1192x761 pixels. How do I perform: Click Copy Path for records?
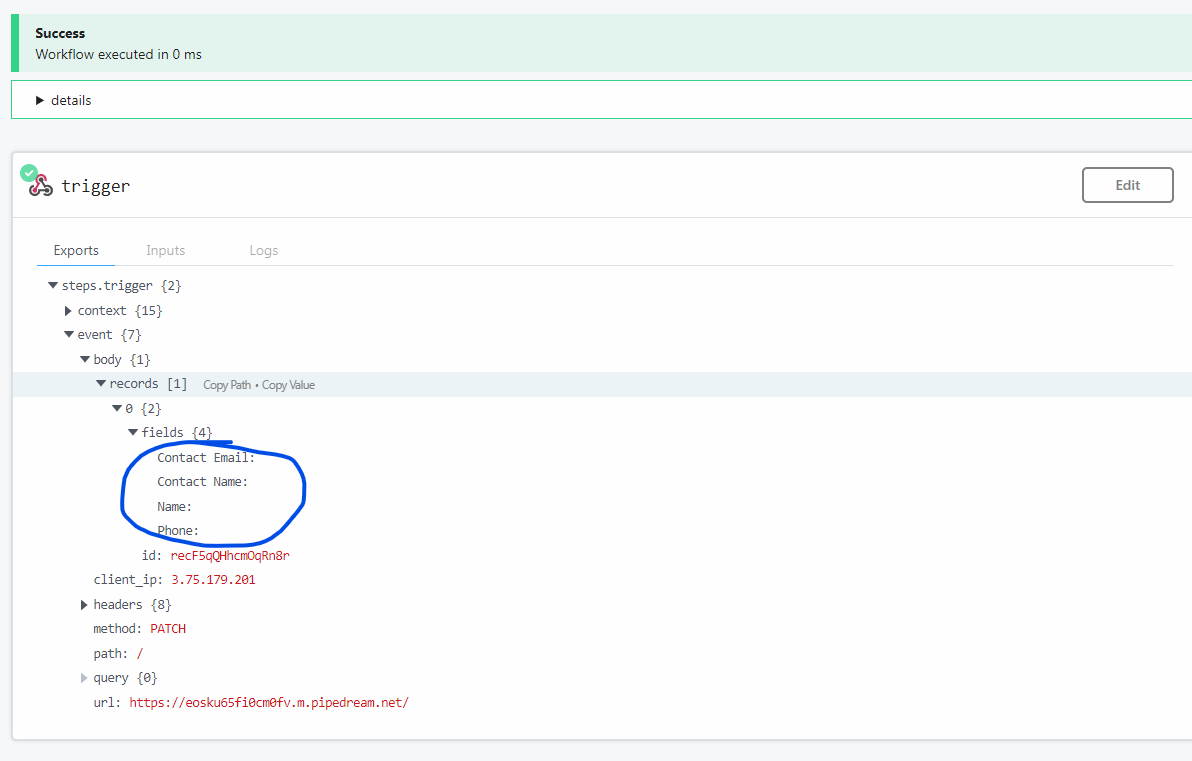point(227,385)
